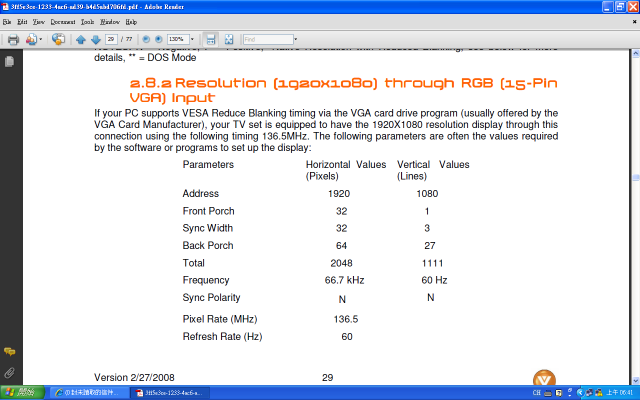The image size is (640, 400).
Task: Click the Back Porch row label
Action: [x=208, y=246]
